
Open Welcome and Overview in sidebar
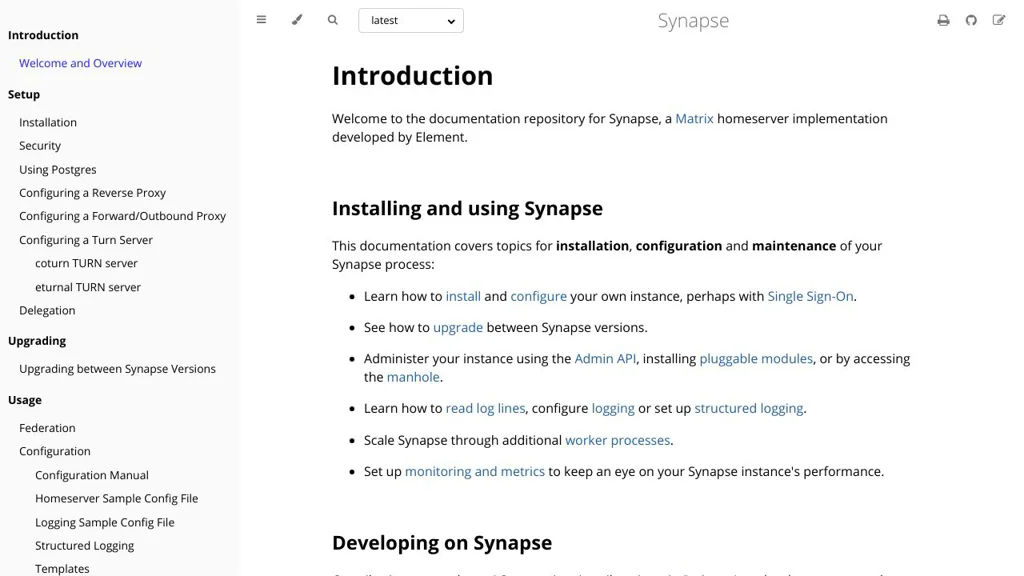tap(80, 63)
